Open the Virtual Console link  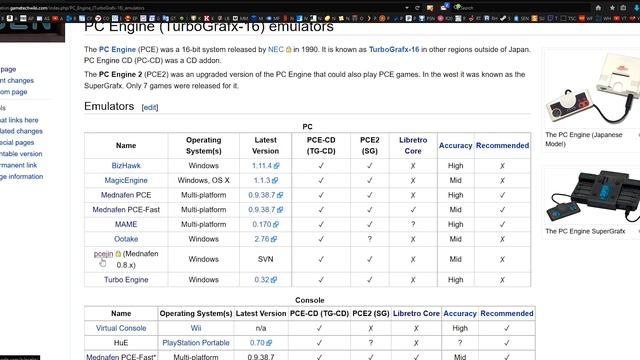(121, 328)
